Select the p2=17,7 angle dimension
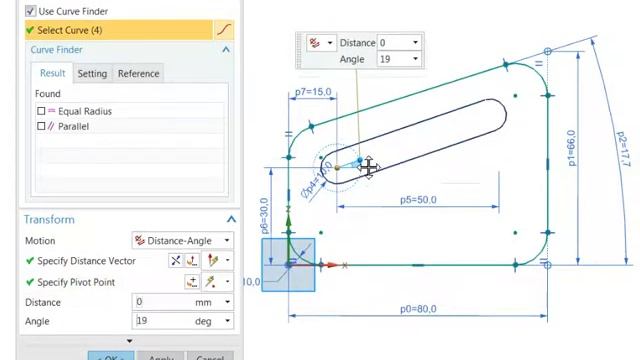The height and width of the screenshot is (360, 640). tap(623, 149)
